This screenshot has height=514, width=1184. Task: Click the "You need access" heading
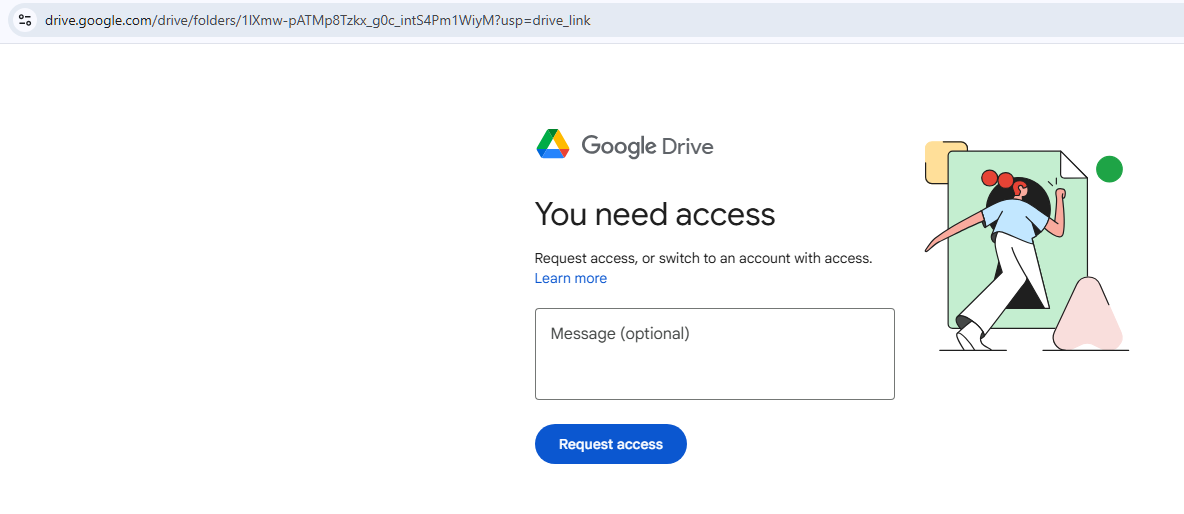tap(655, 214)
